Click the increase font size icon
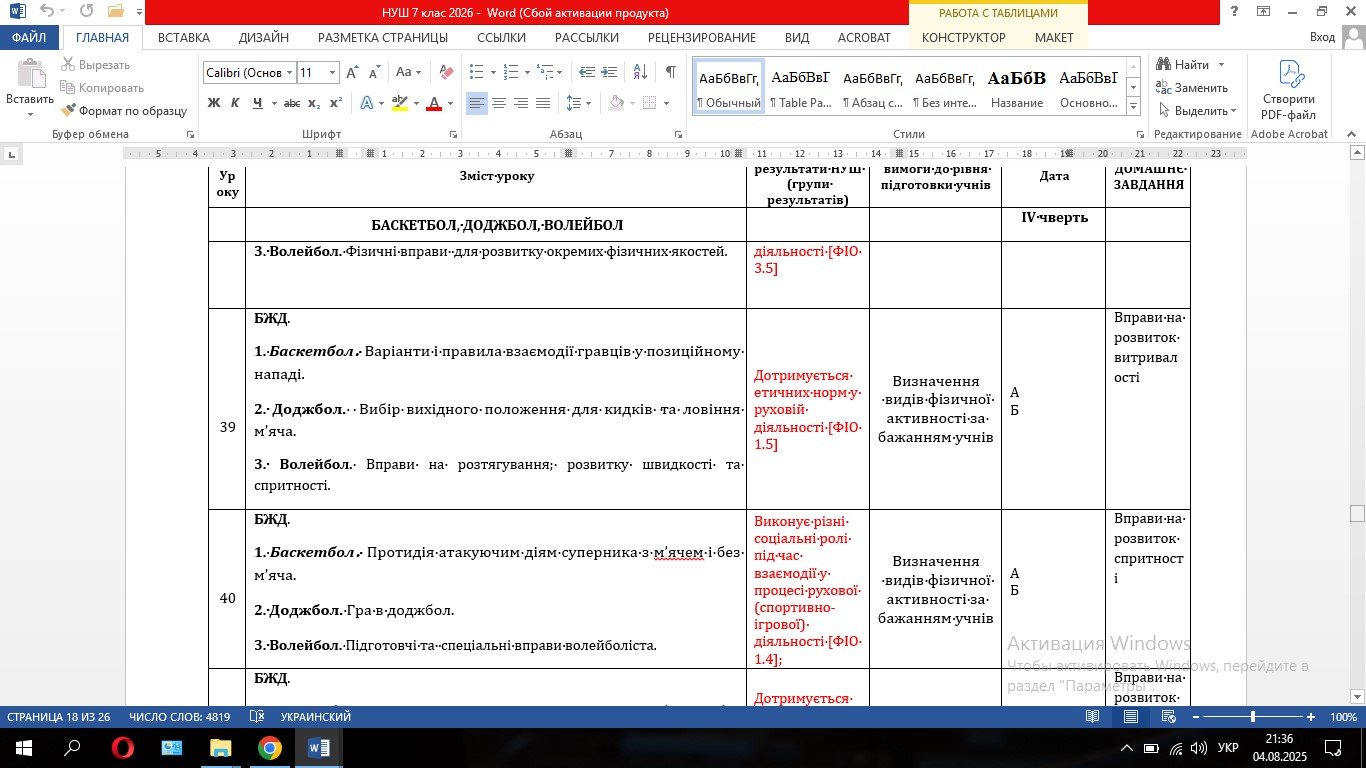 click(x=352, y=72)
